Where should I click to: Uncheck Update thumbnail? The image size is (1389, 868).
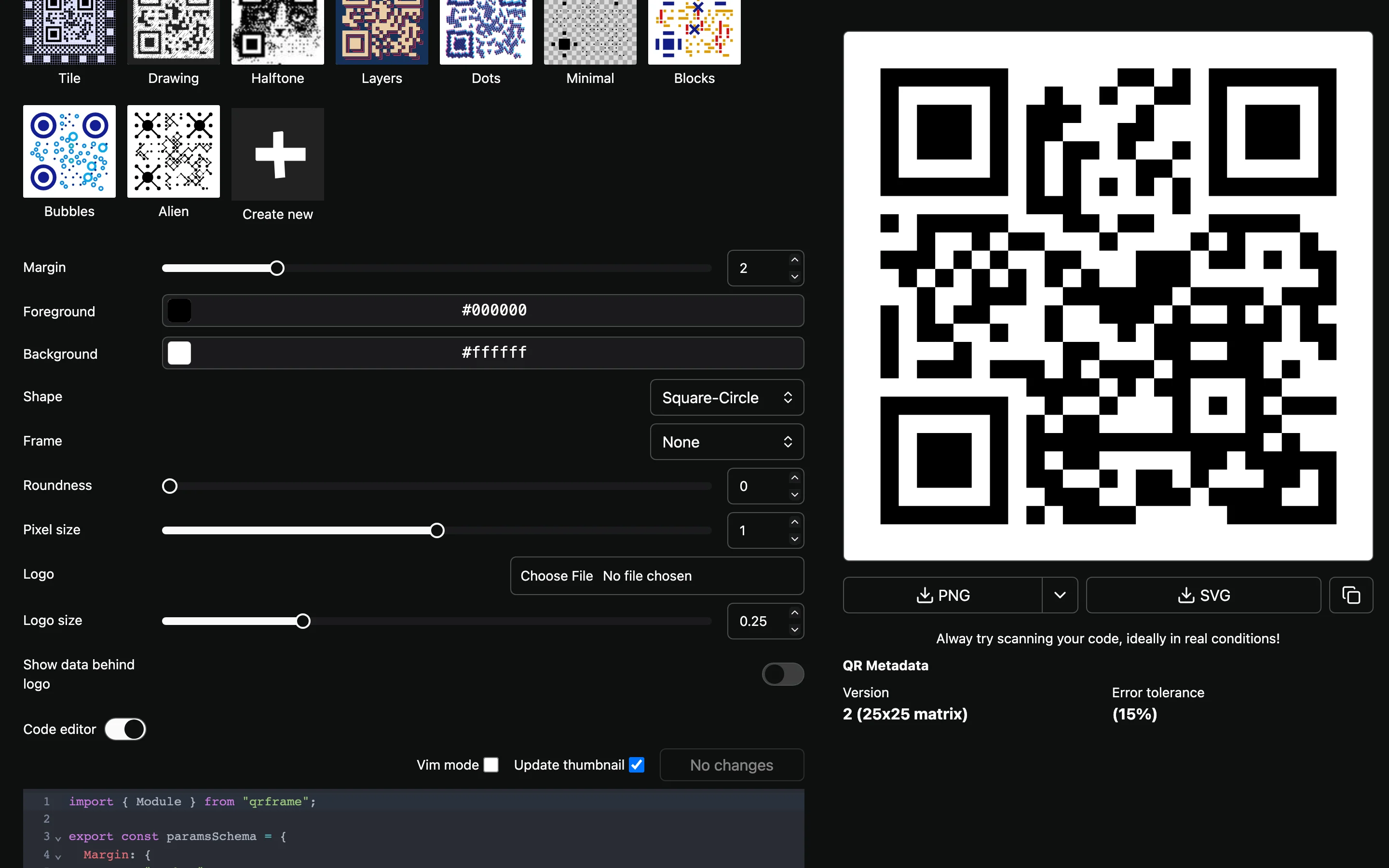(637, 765)
